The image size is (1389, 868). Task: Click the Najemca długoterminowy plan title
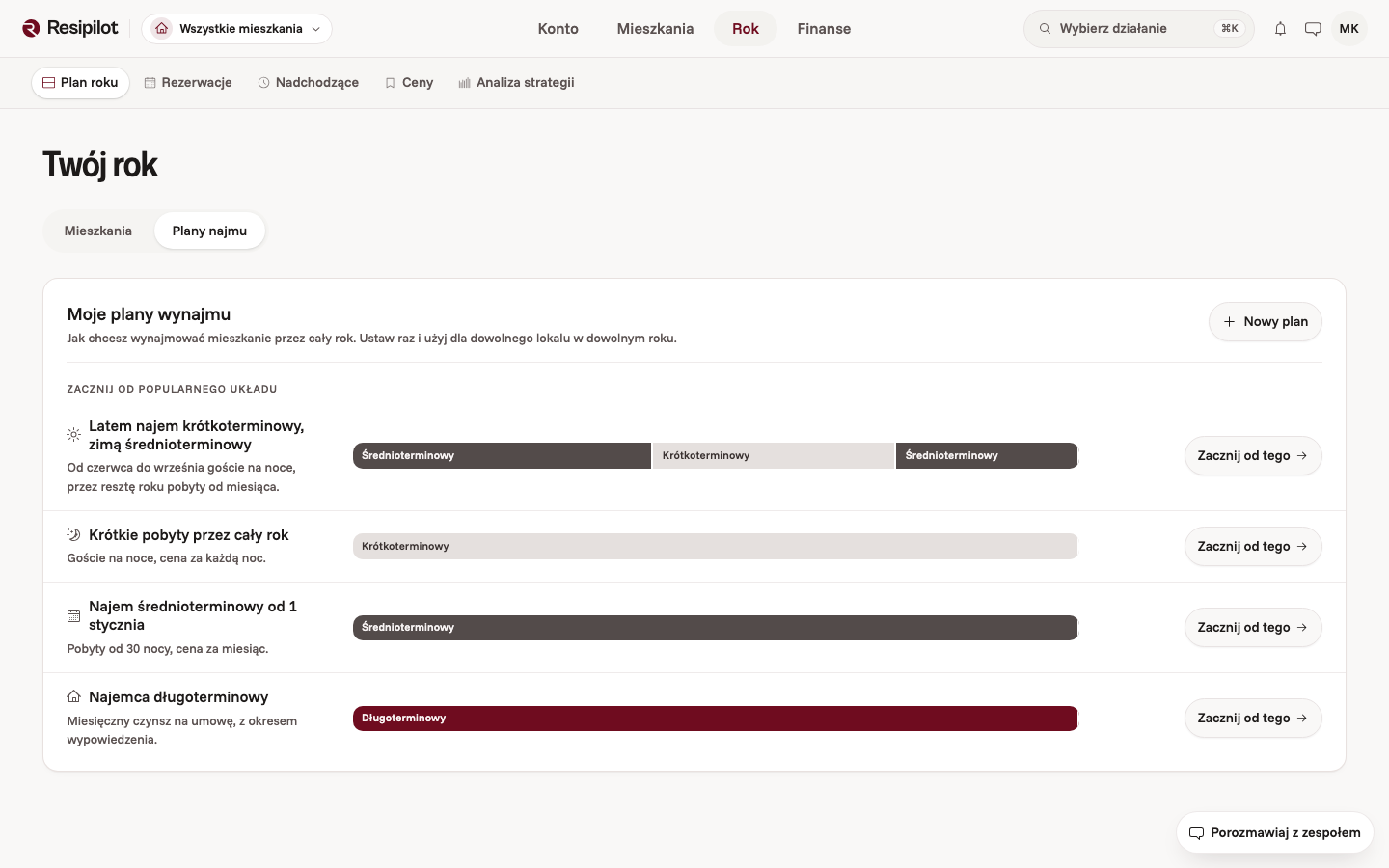click(178, 696)
